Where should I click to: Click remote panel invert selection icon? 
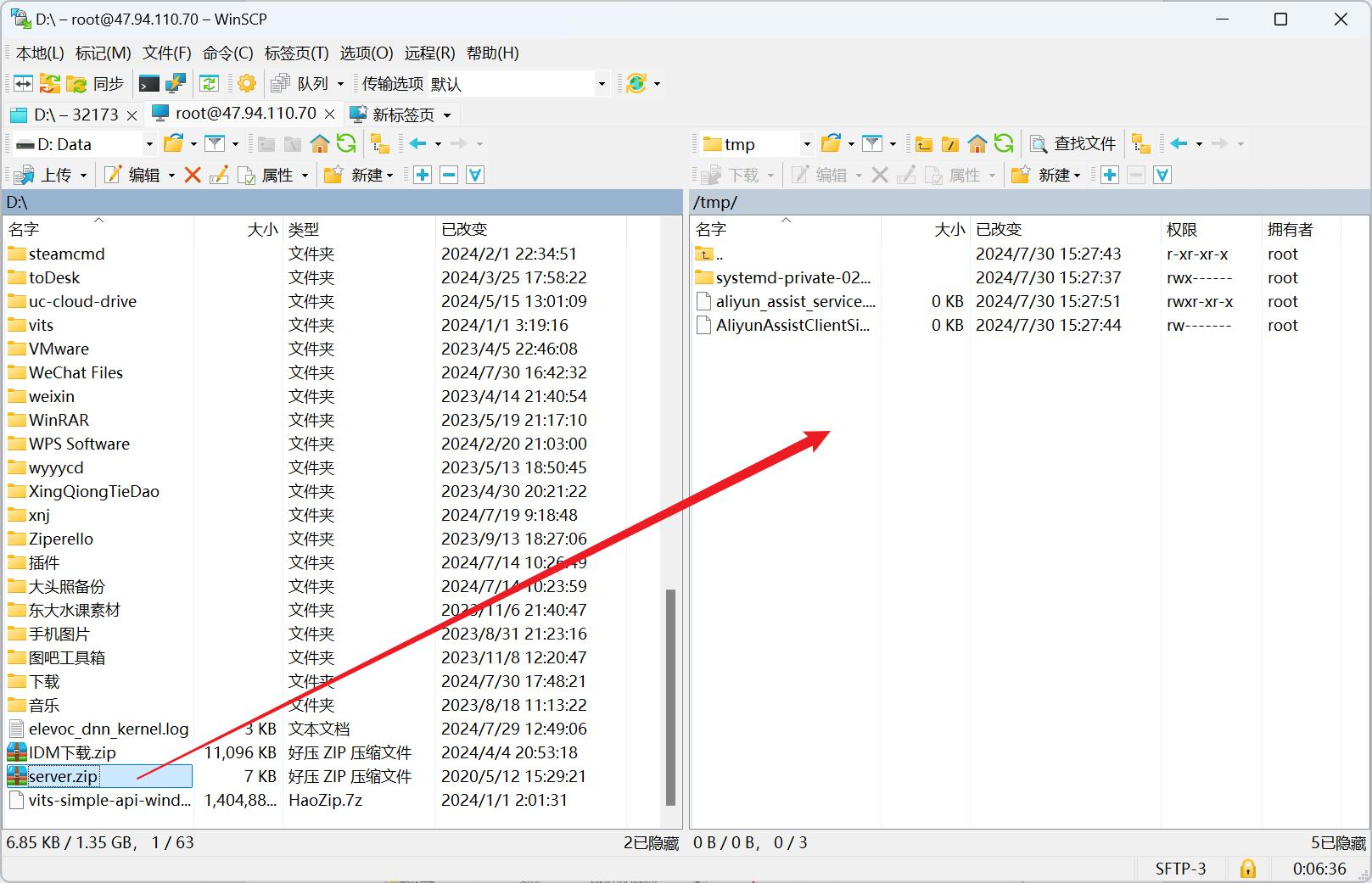click(1162, 175)
